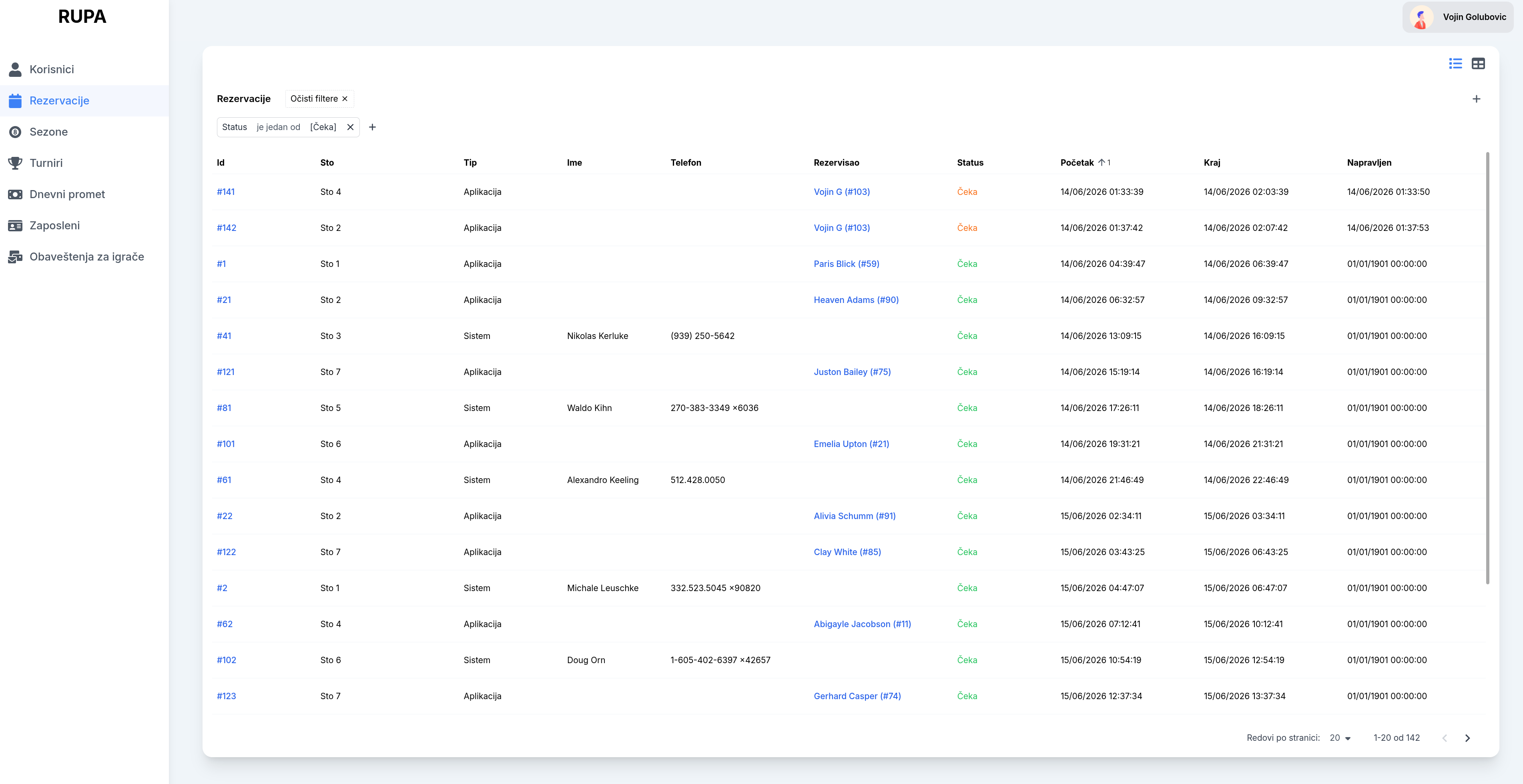The image size is (1523, 784).
Task: Add another filter with plus icon
Action: click(373, 127)
